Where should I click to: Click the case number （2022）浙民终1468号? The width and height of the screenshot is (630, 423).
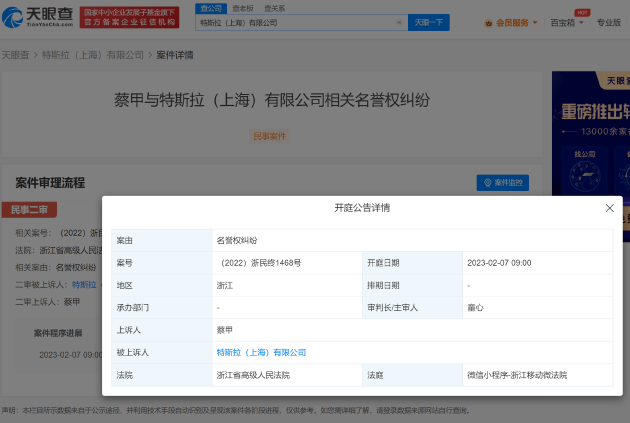(261, 263)
